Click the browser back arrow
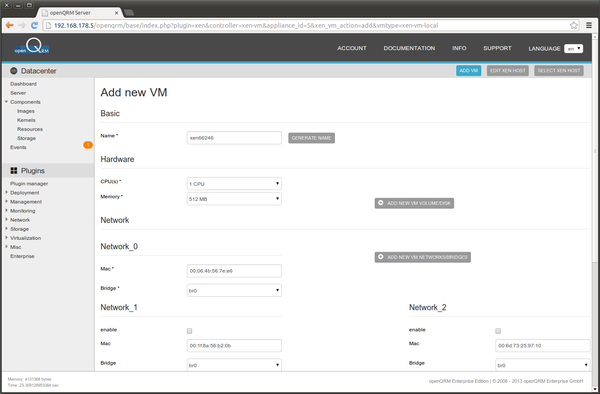This screenshot has width=600, height=394. [10, 25]
